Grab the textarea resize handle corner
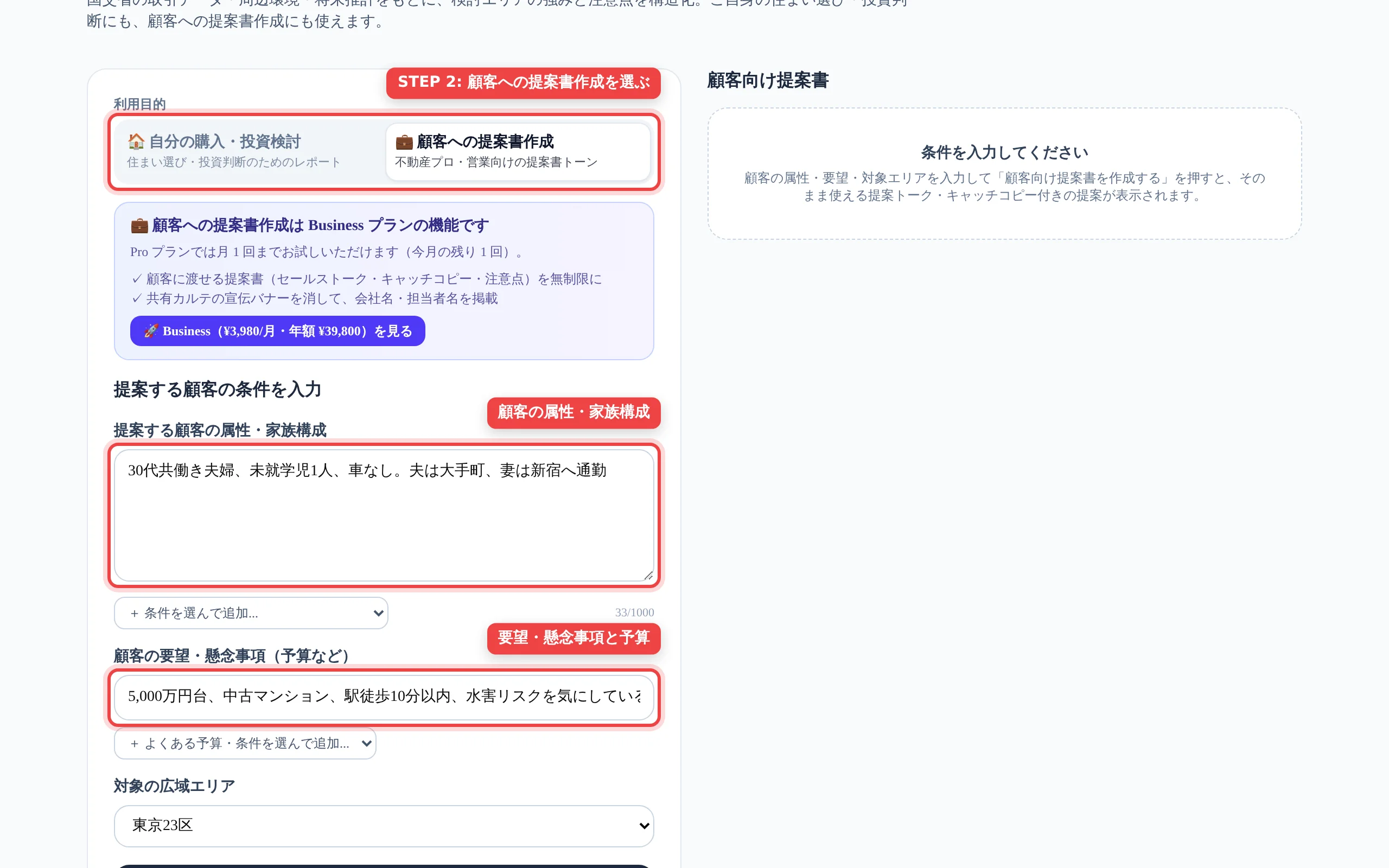Image resolution: width=1389 pixels, height=868 pixels. pyautogui.click(x=648, y=575)
